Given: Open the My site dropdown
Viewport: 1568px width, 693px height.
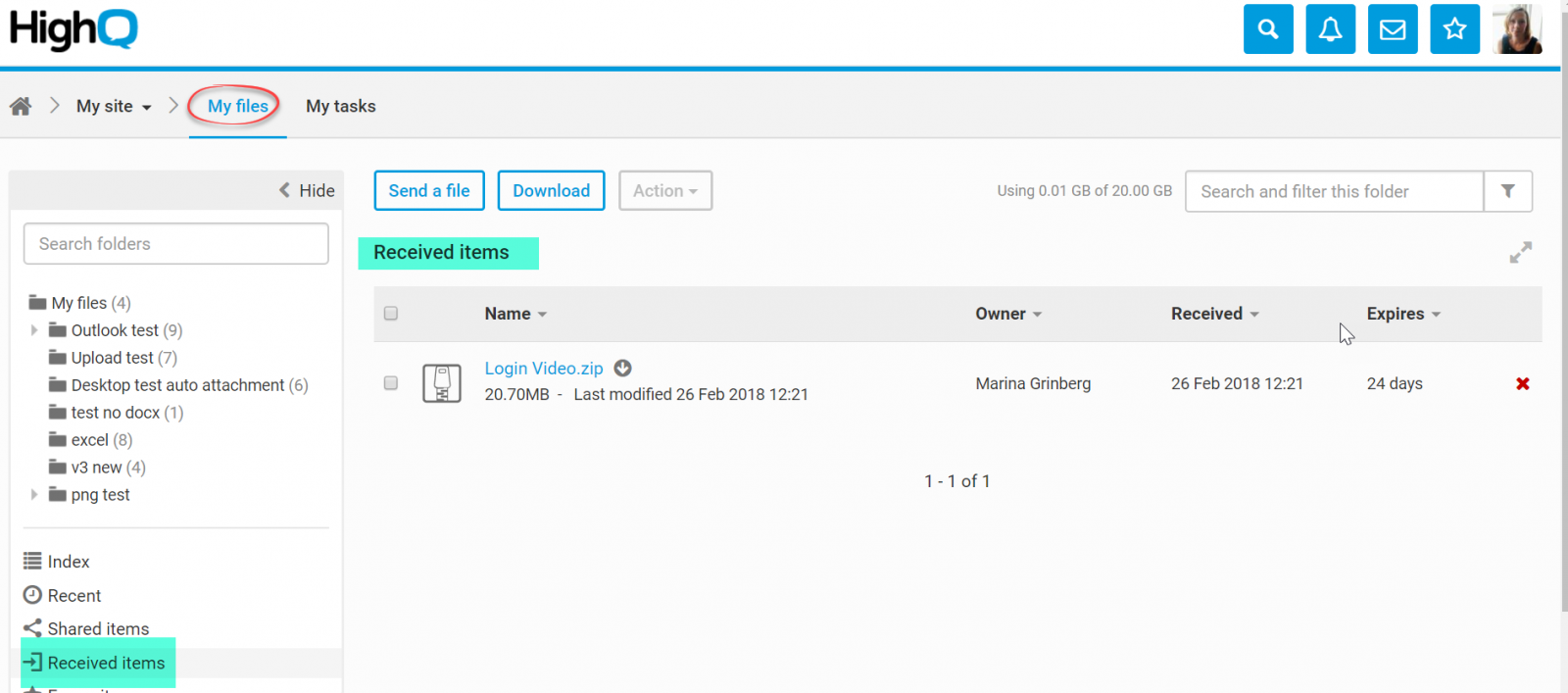Looking at the screenshot, I should [114, 106].
